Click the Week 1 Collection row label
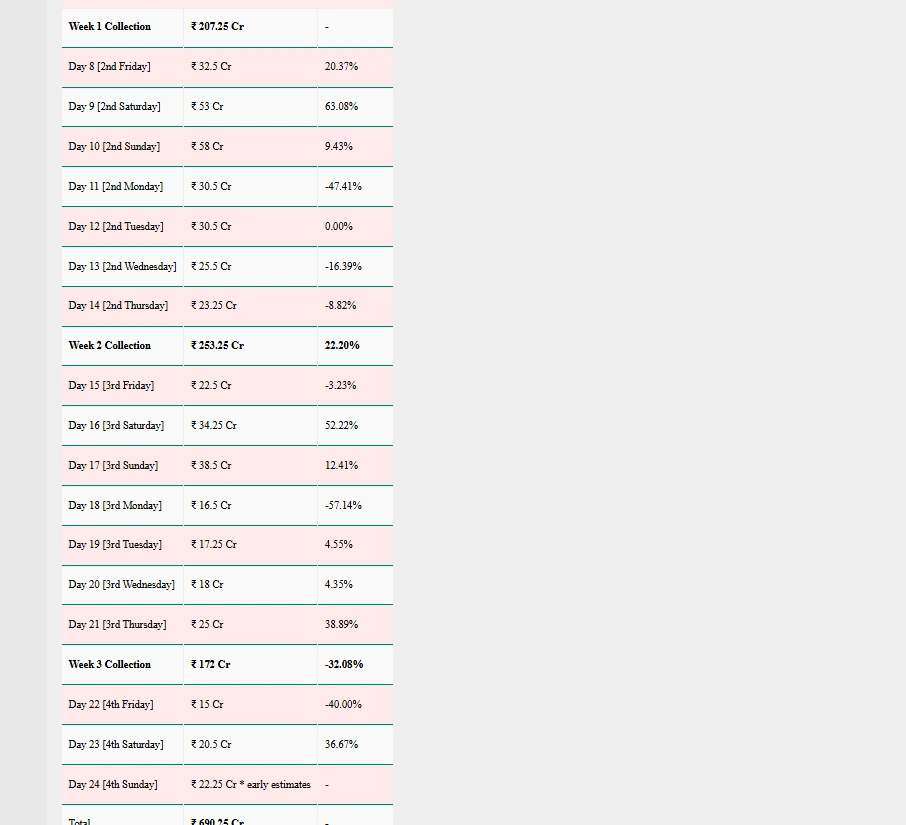 [110, 27]
